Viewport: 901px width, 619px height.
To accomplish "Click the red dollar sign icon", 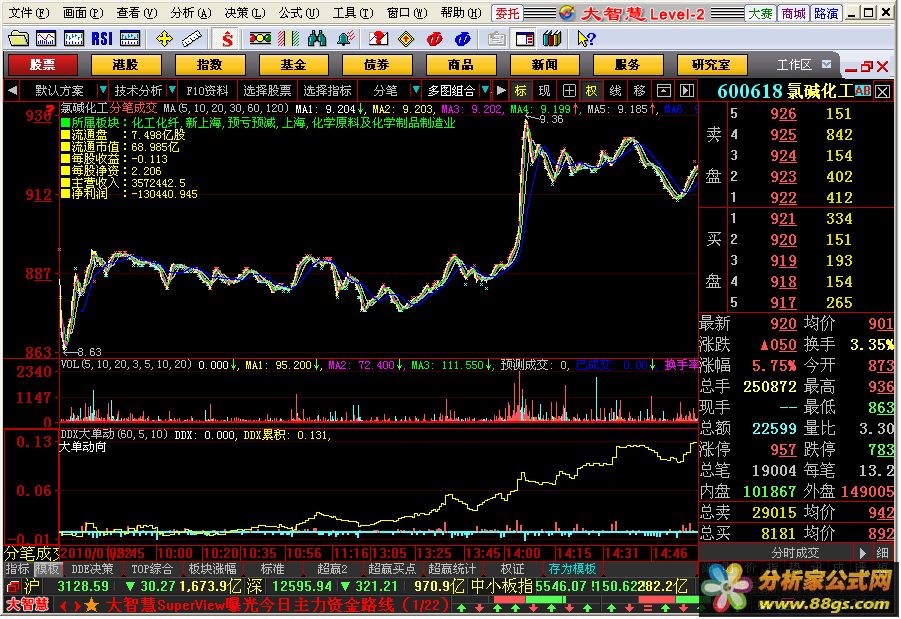I will (228, 39).
